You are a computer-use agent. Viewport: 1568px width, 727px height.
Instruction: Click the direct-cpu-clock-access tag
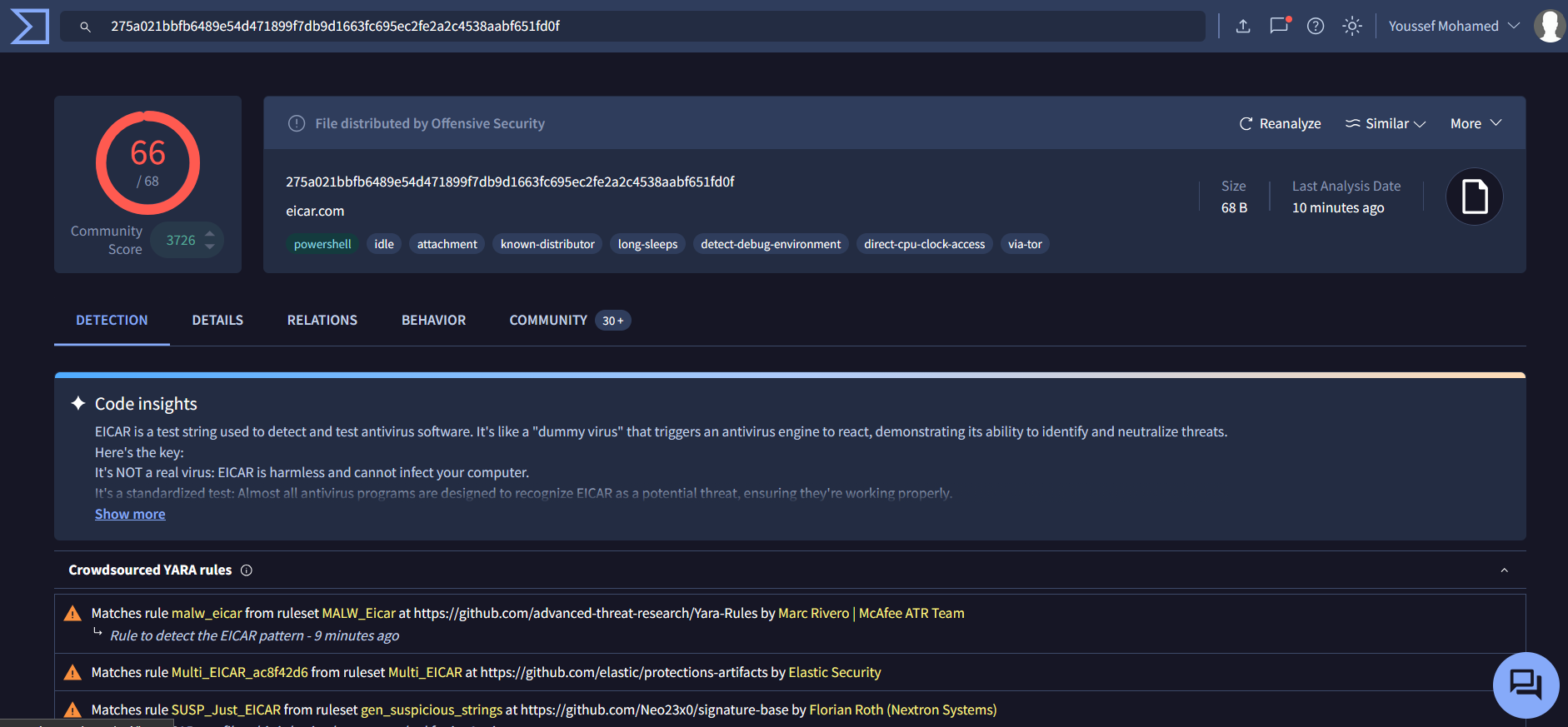click(x=925, y=244)
